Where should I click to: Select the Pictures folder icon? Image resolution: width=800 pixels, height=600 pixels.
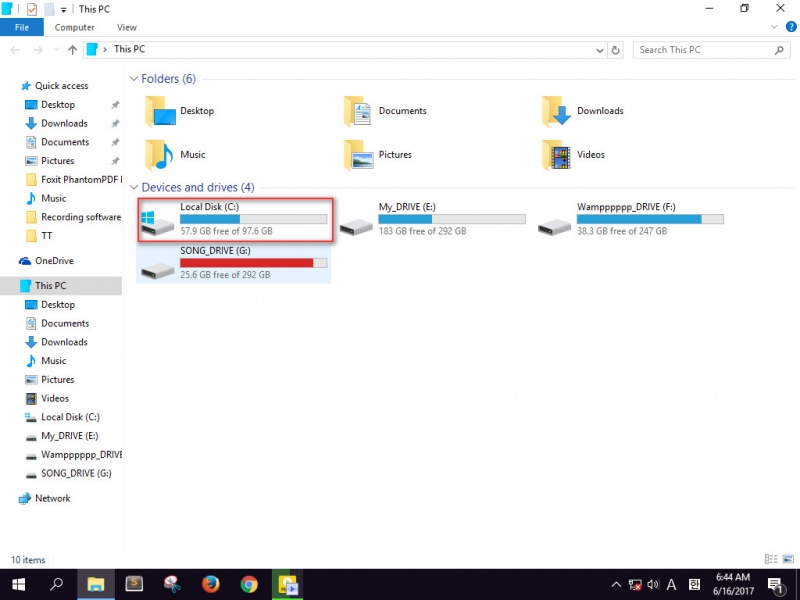(357, 155)
